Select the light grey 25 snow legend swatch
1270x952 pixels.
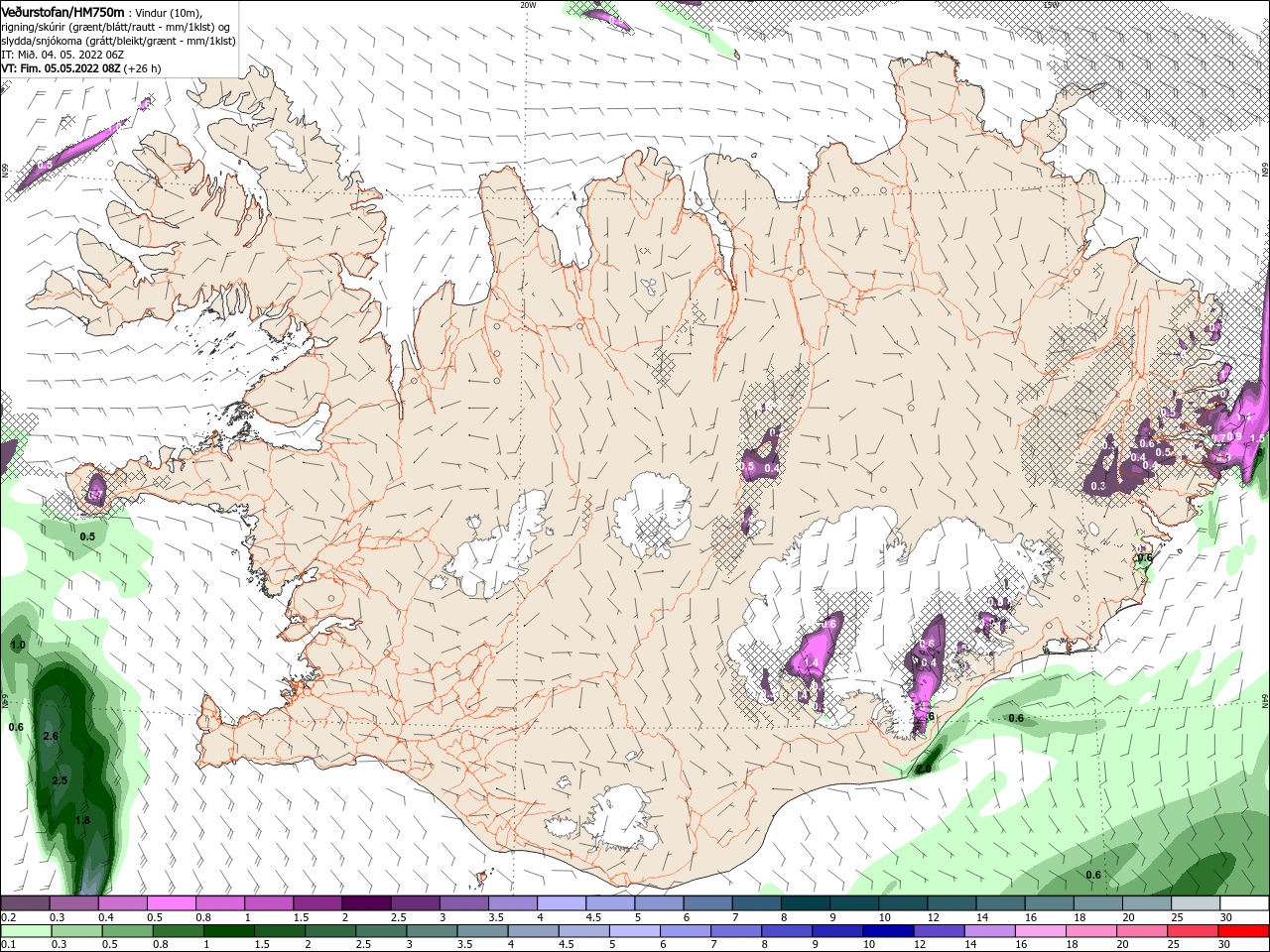tap(1196, 903)
